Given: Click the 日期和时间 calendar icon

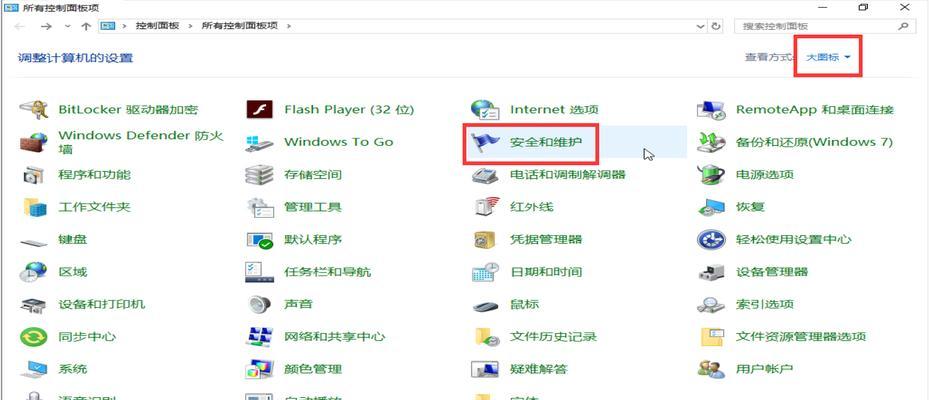Looking at the screenshot, I should [485, 272].
